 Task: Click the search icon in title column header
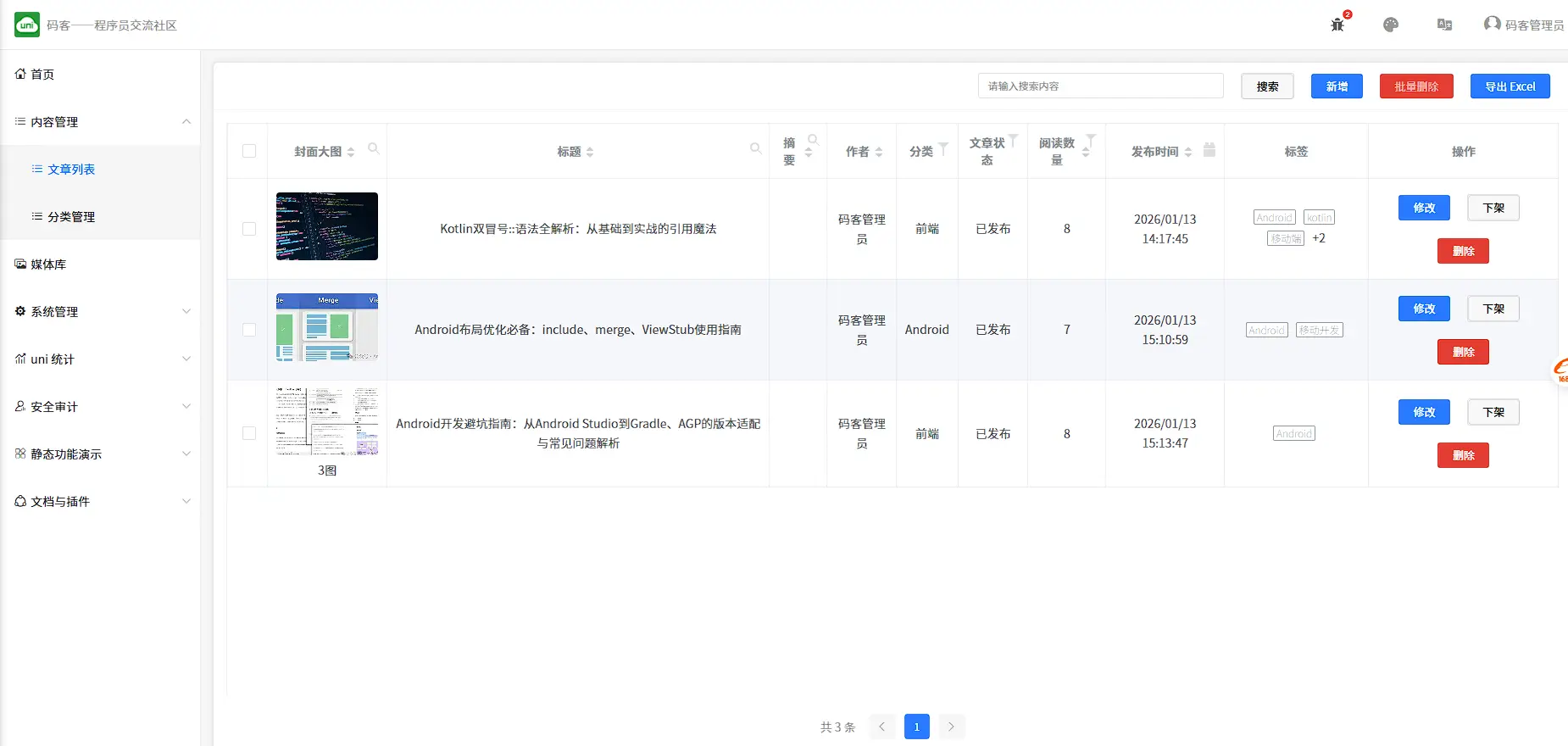point(755,148)
